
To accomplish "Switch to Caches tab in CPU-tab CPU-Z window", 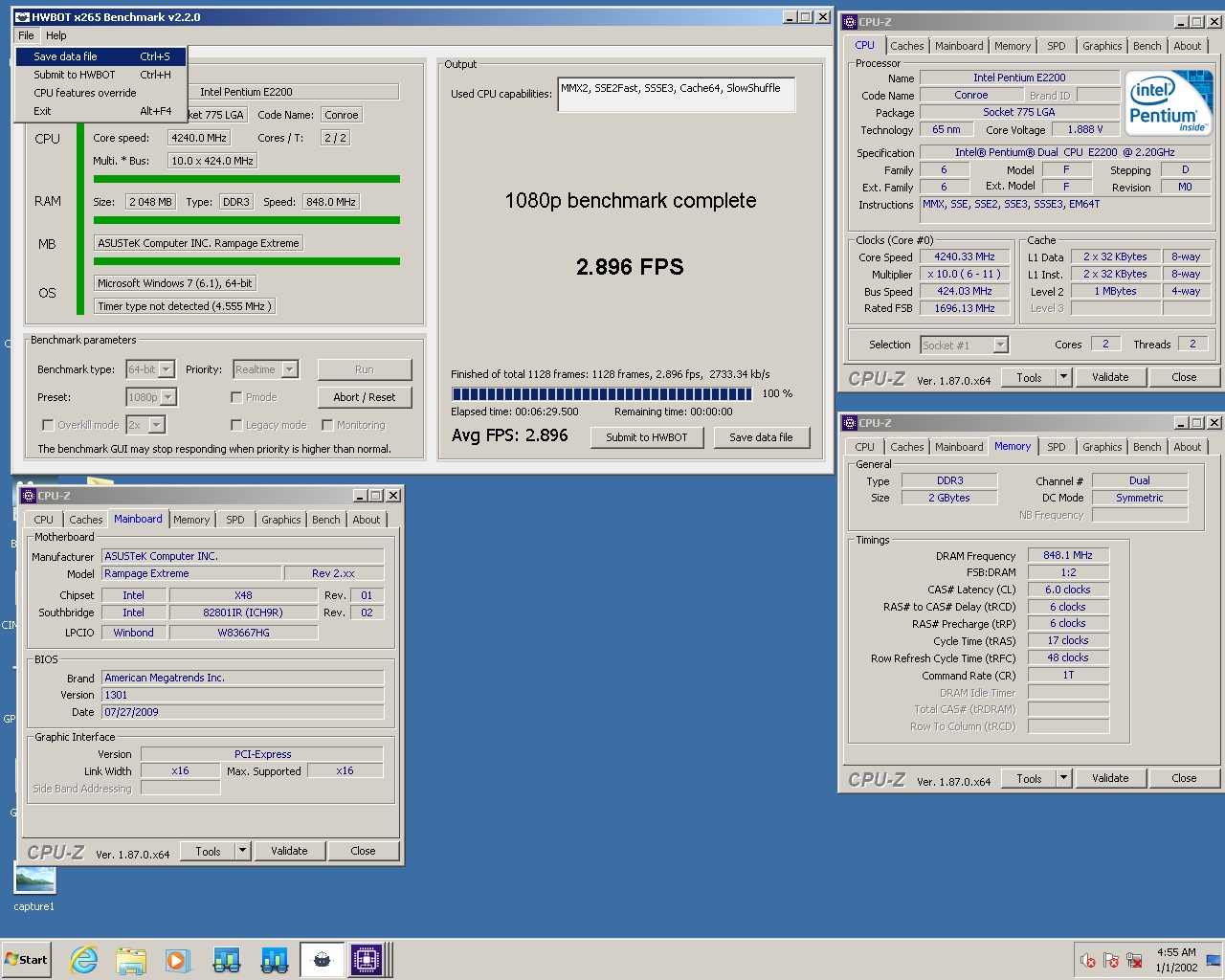I will point(906,46).
